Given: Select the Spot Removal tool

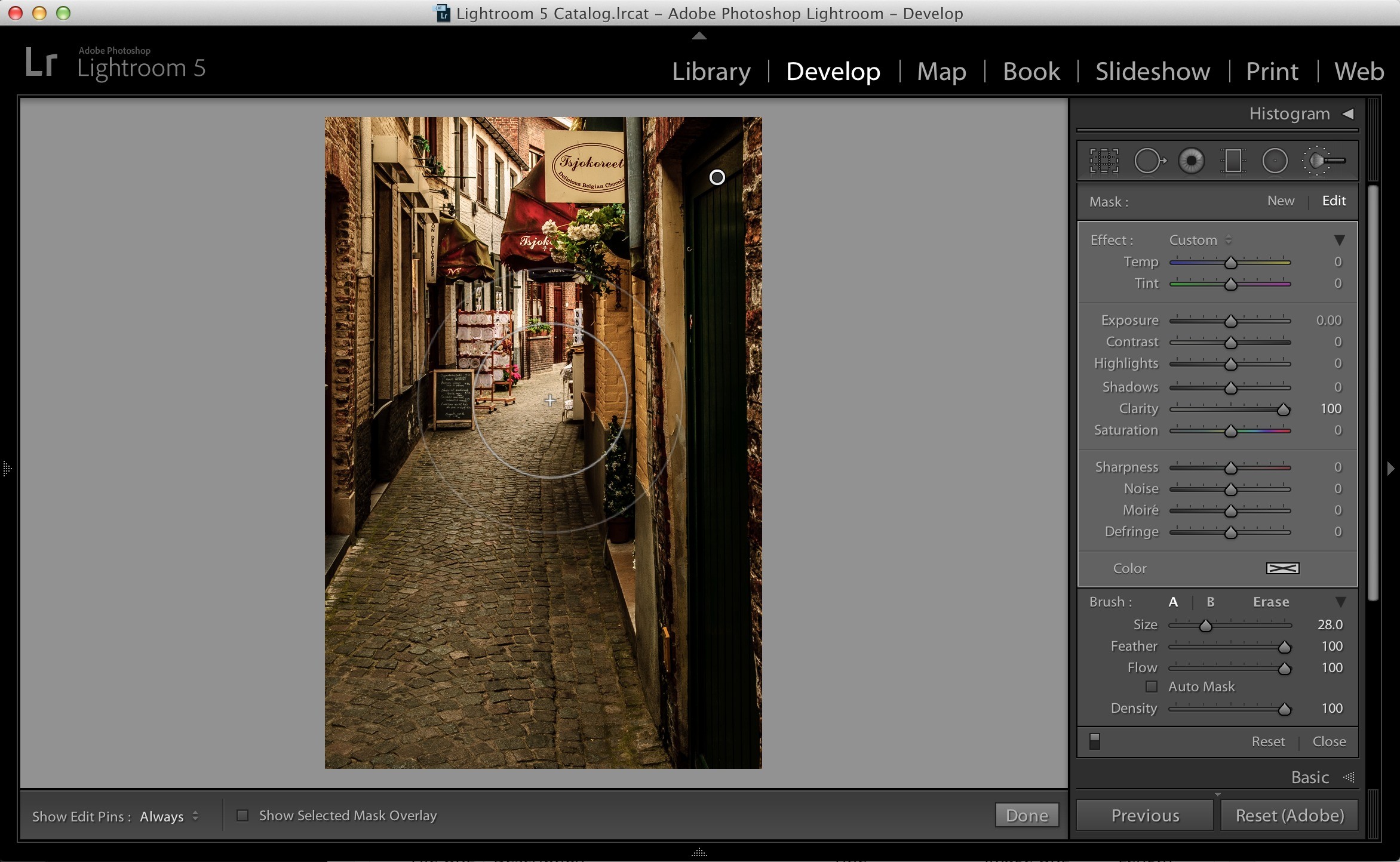Looking at the screenshot, I should pos(1150,161).
